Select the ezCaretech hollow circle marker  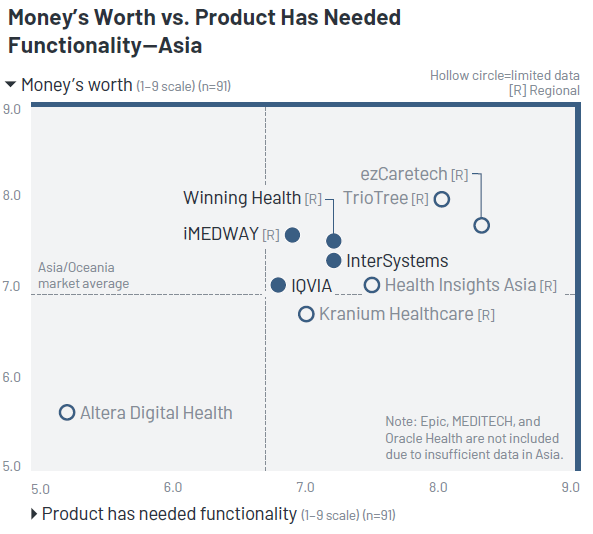point(481,225)
